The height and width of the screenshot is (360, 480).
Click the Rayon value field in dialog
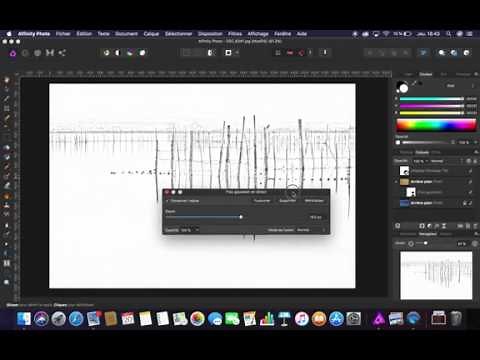(x=315, y=217)
